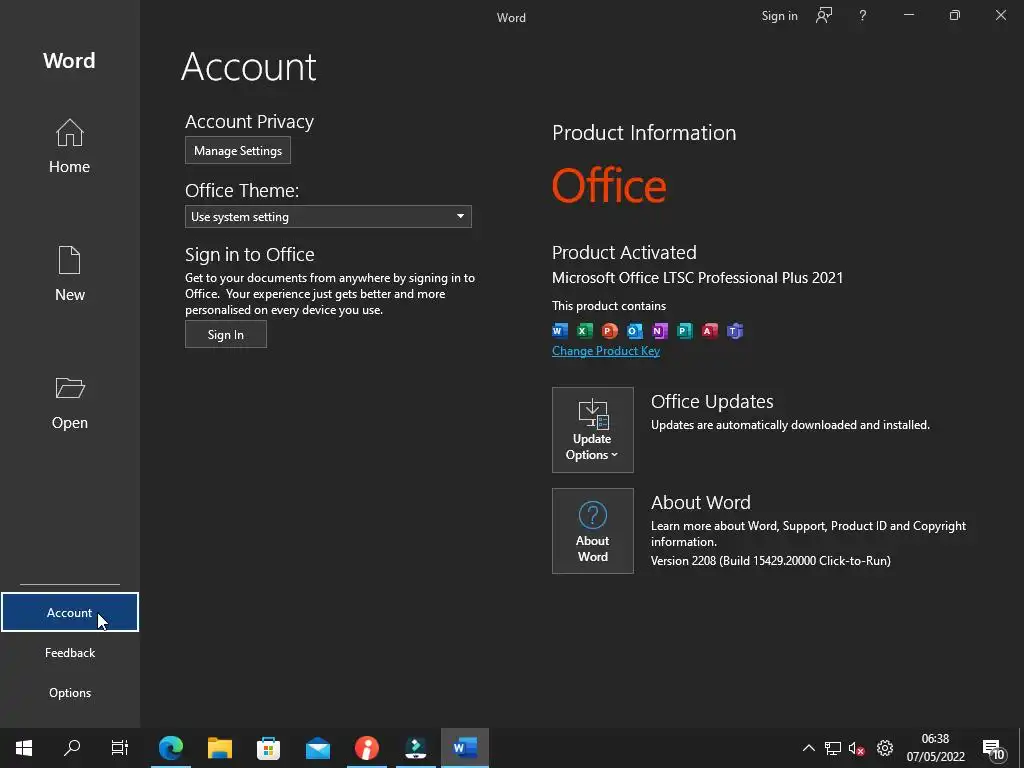The image size is (1024, 768).
Task: Select the Account tab in sidebar
Action: click(70, 612)
